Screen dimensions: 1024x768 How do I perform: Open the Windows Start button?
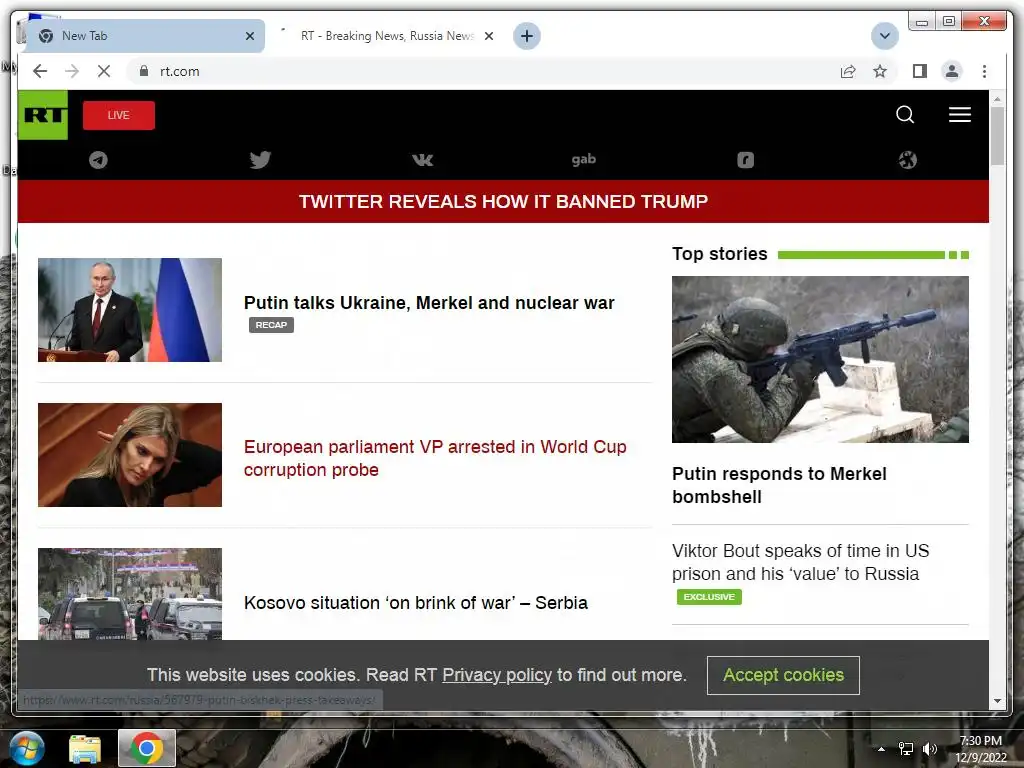(26, 748)
